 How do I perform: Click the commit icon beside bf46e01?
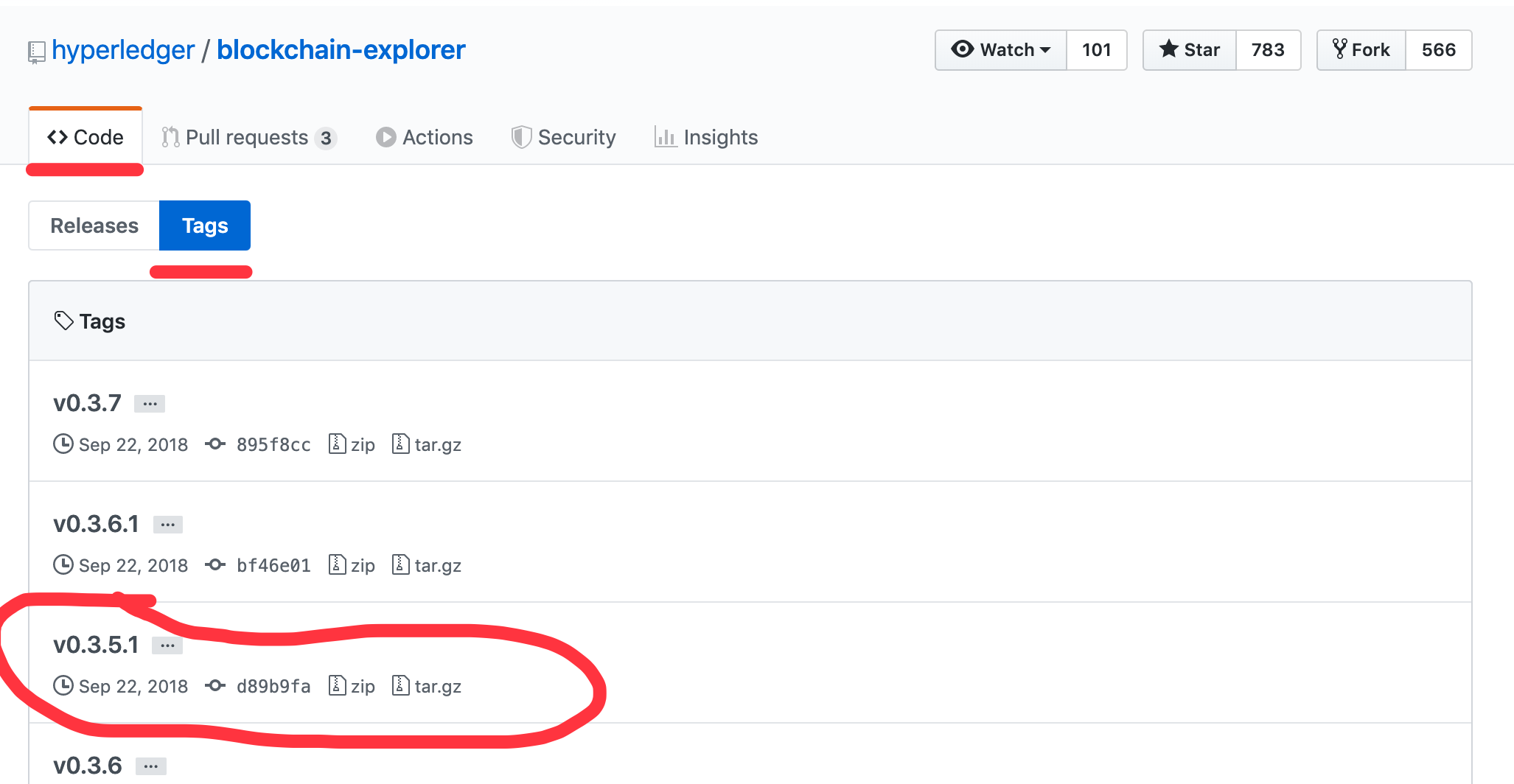215,564
